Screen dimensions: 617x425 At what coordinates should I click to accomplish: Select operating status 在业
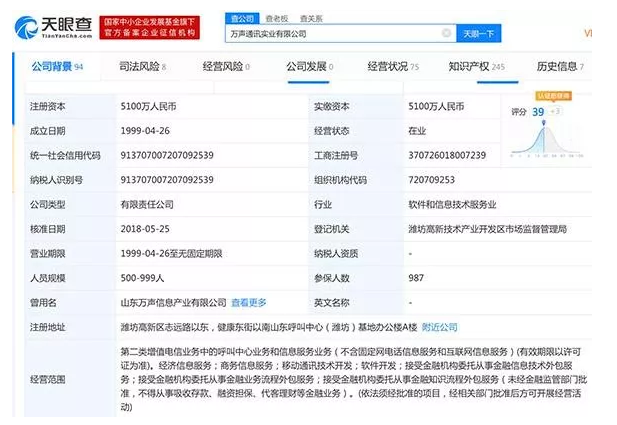coord(417,131)
